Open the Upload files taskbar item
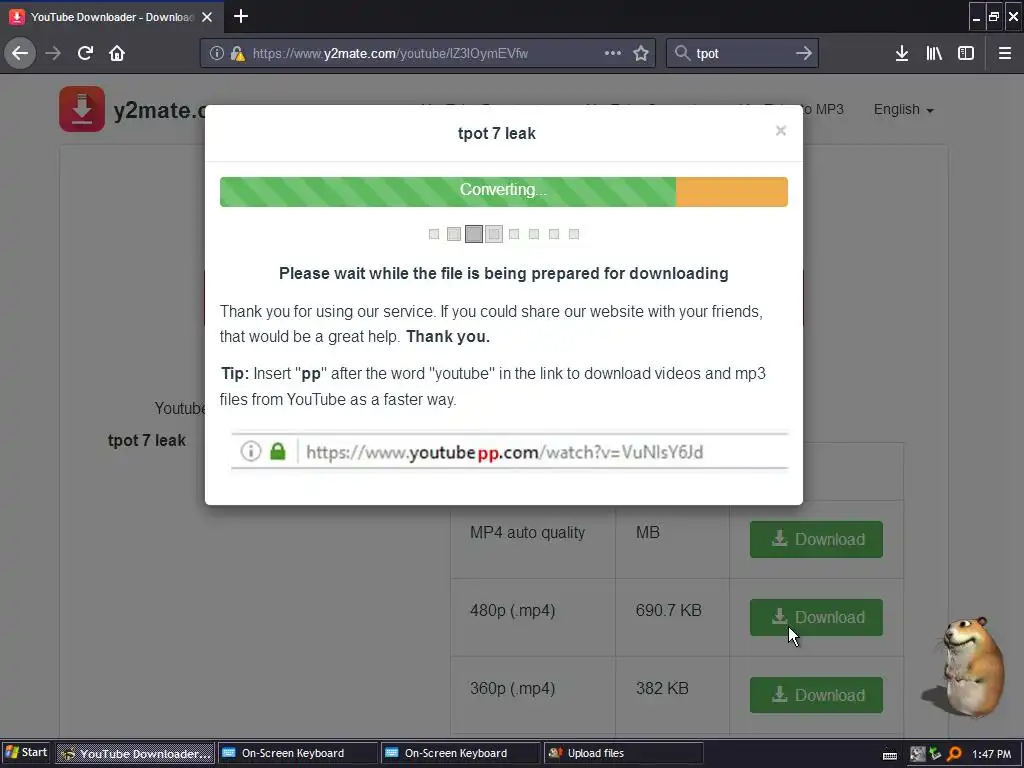Image resolution: width=1024 pixels, height=768 pixels. [624, 753]
